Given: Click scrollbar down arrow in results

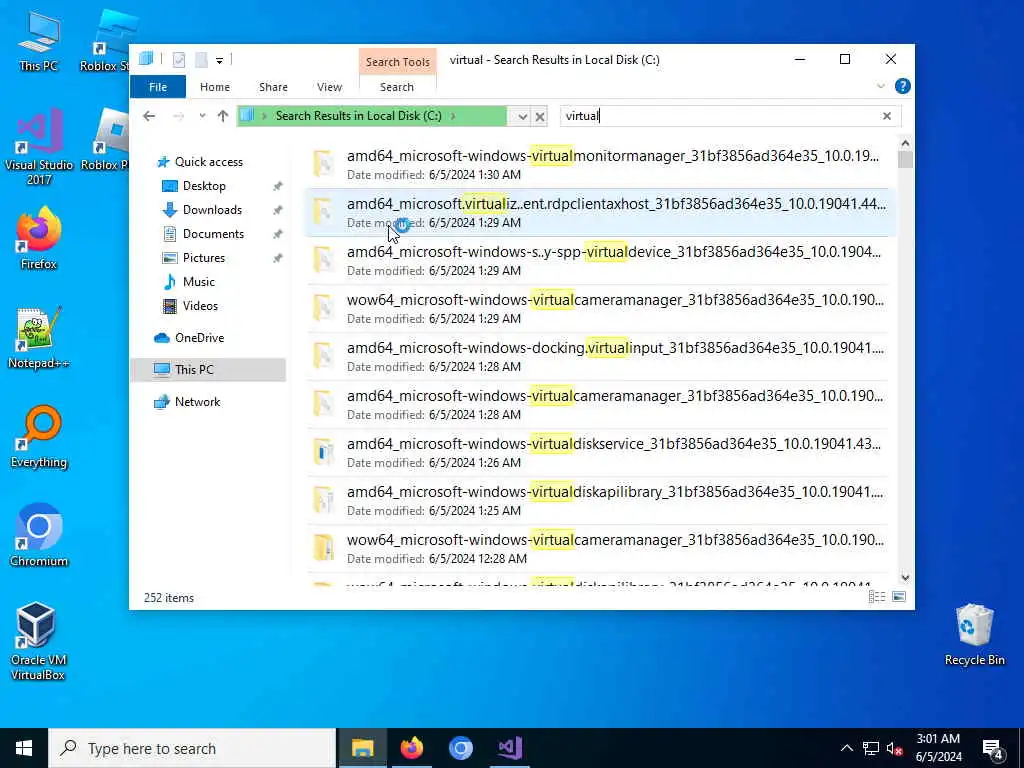Looking at the screenshot, I should [905, 577].
